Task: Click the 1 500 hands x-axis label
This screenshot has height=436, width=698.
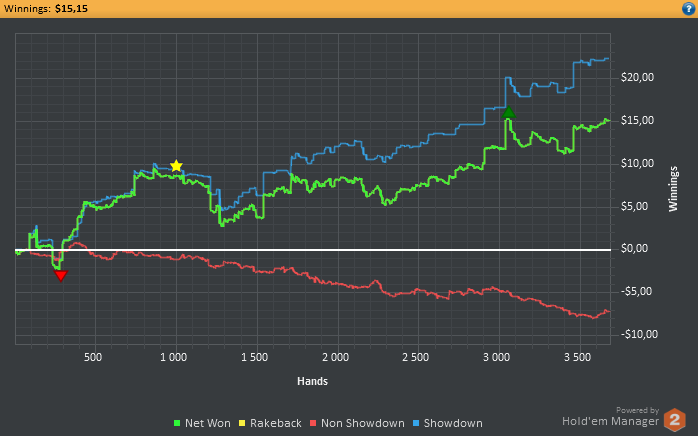Action: click(x=255, y=357)
